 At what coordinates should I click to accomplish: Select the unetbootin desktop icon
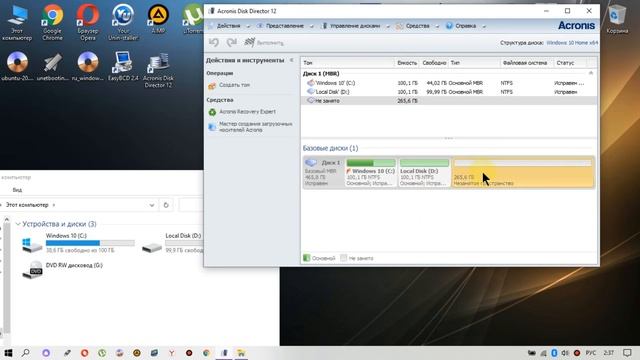(x=52, y=67)
